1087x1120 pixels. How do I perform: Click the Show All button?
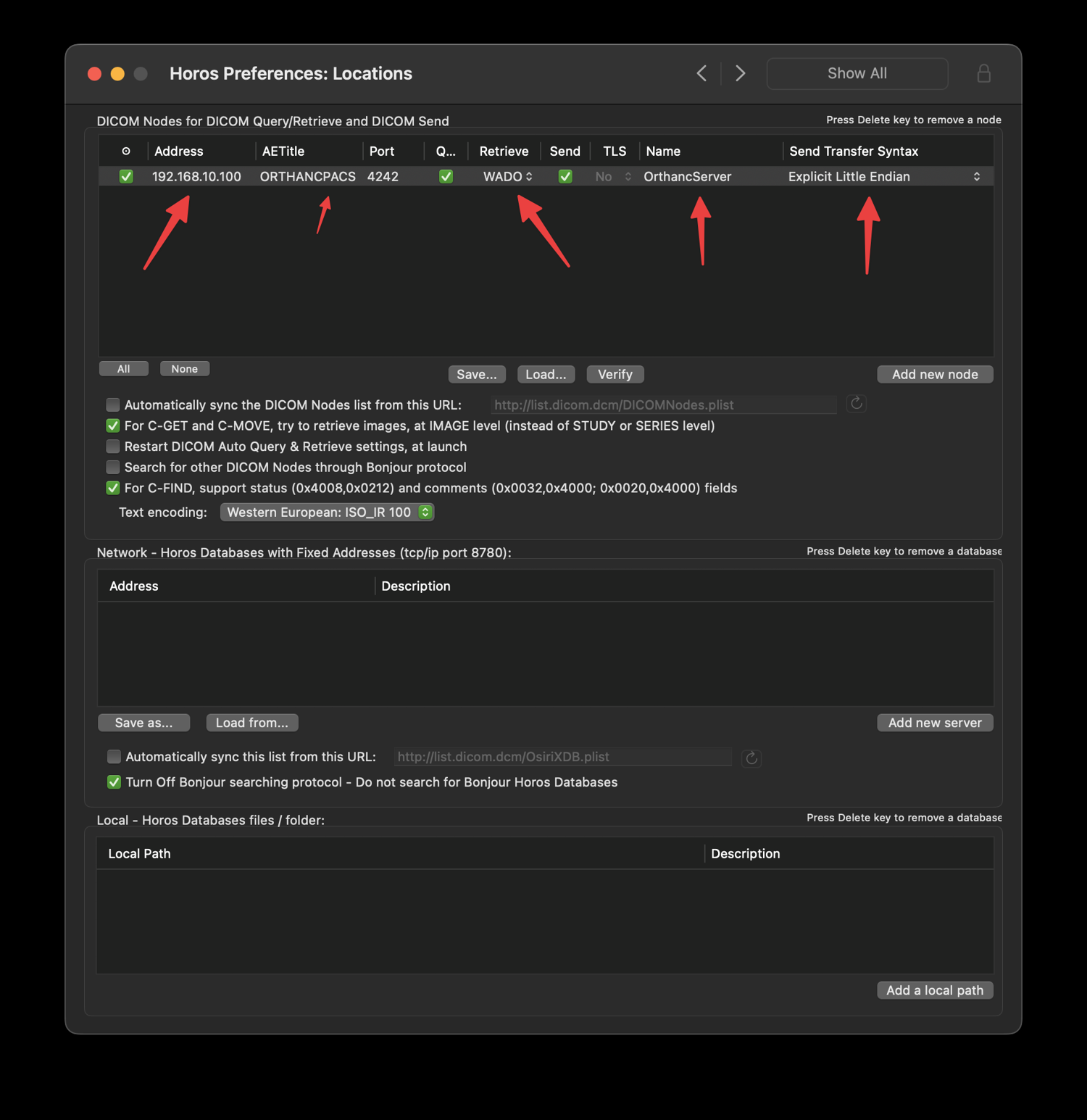tap(857, 73)
